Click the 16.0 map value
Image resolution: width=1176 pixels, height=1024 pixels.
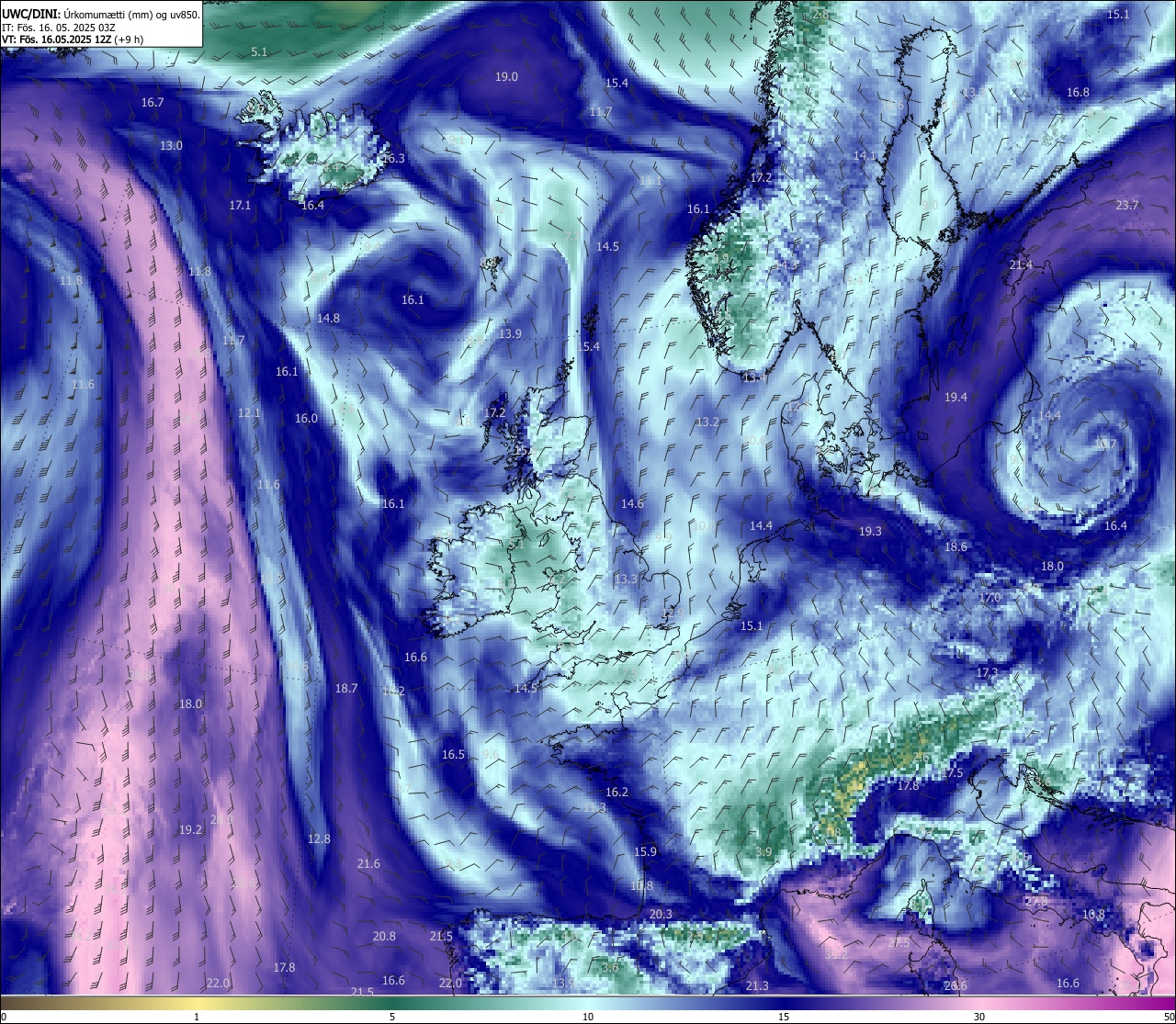tap(306, 419)
